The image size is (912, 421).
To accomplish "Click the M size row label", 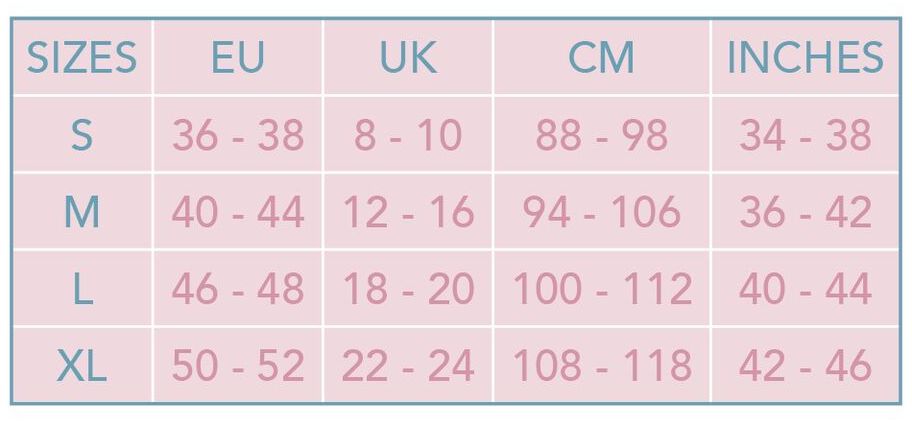I will click(82, 212).
